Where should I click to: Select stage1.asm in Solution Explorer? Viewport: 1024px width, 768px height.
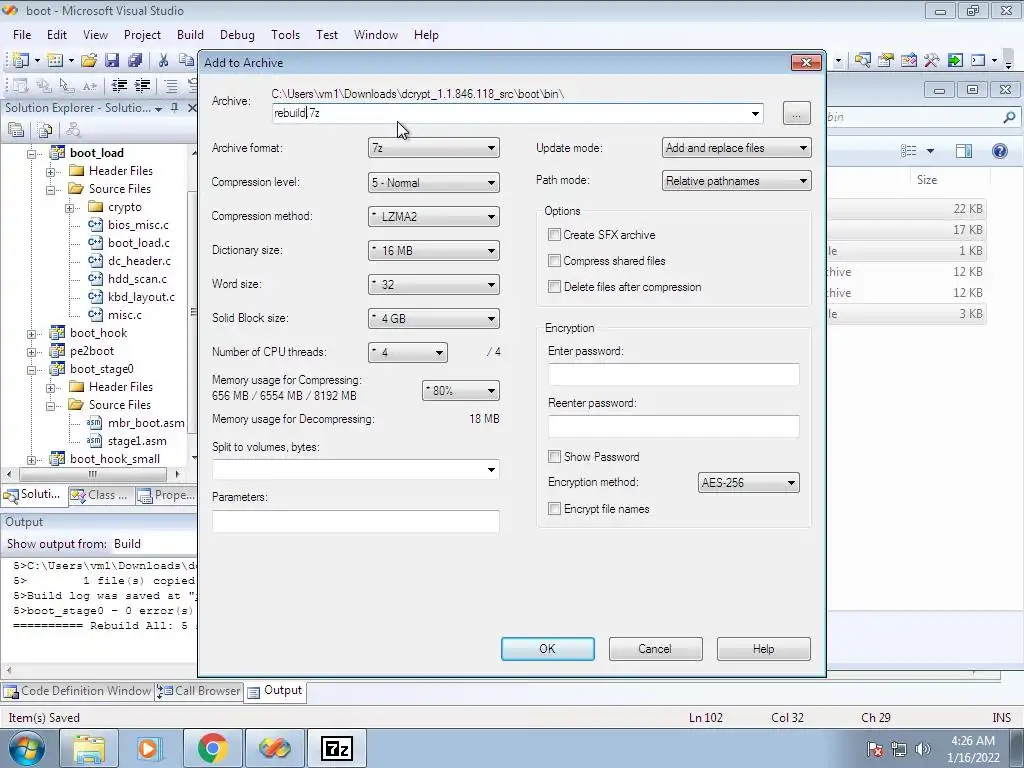137,441
